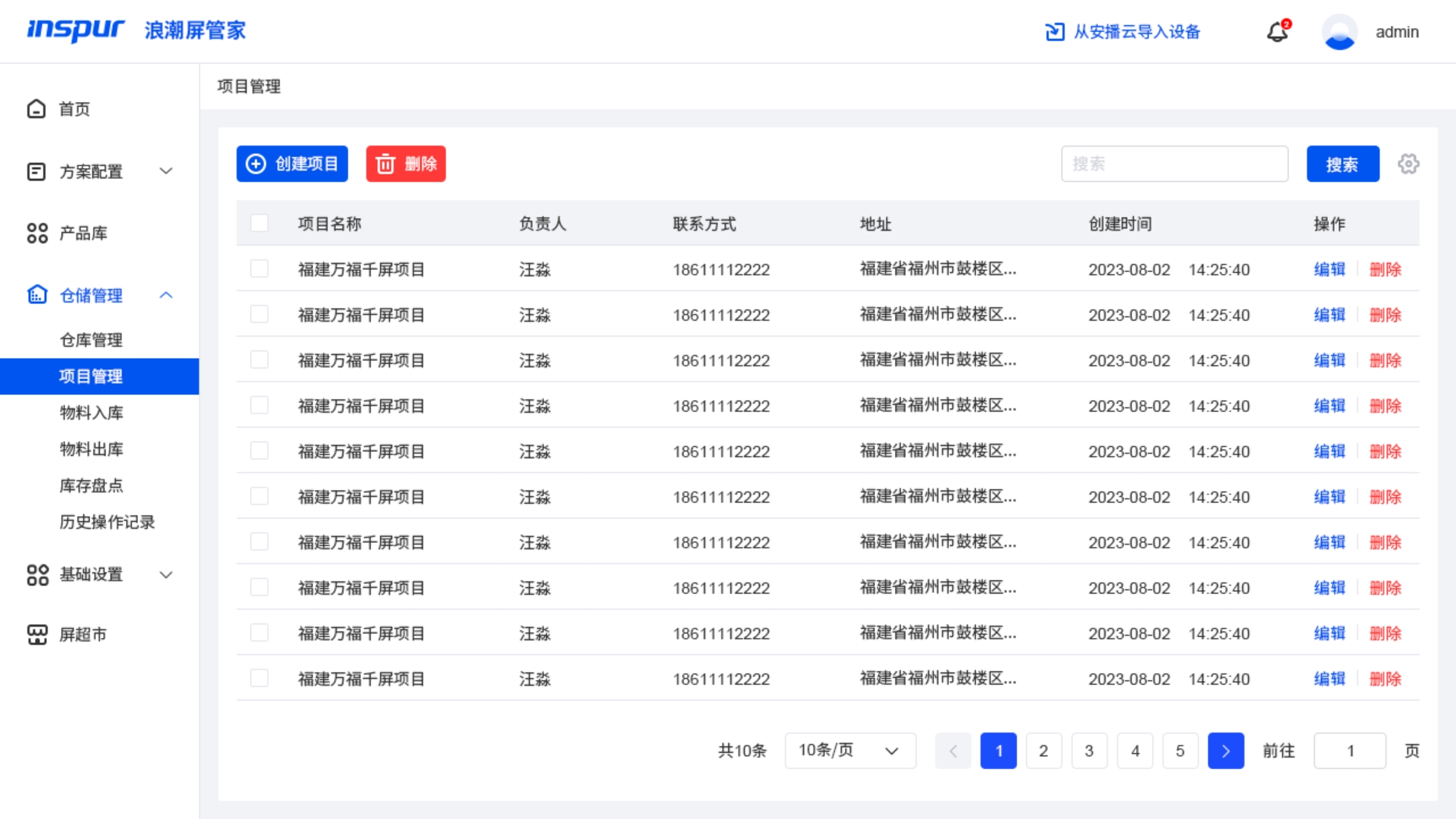Select 项目管理 submenu item
The height and width of the screenshot is (819, 1456).
pyautogui.click(x=99, y=376)
